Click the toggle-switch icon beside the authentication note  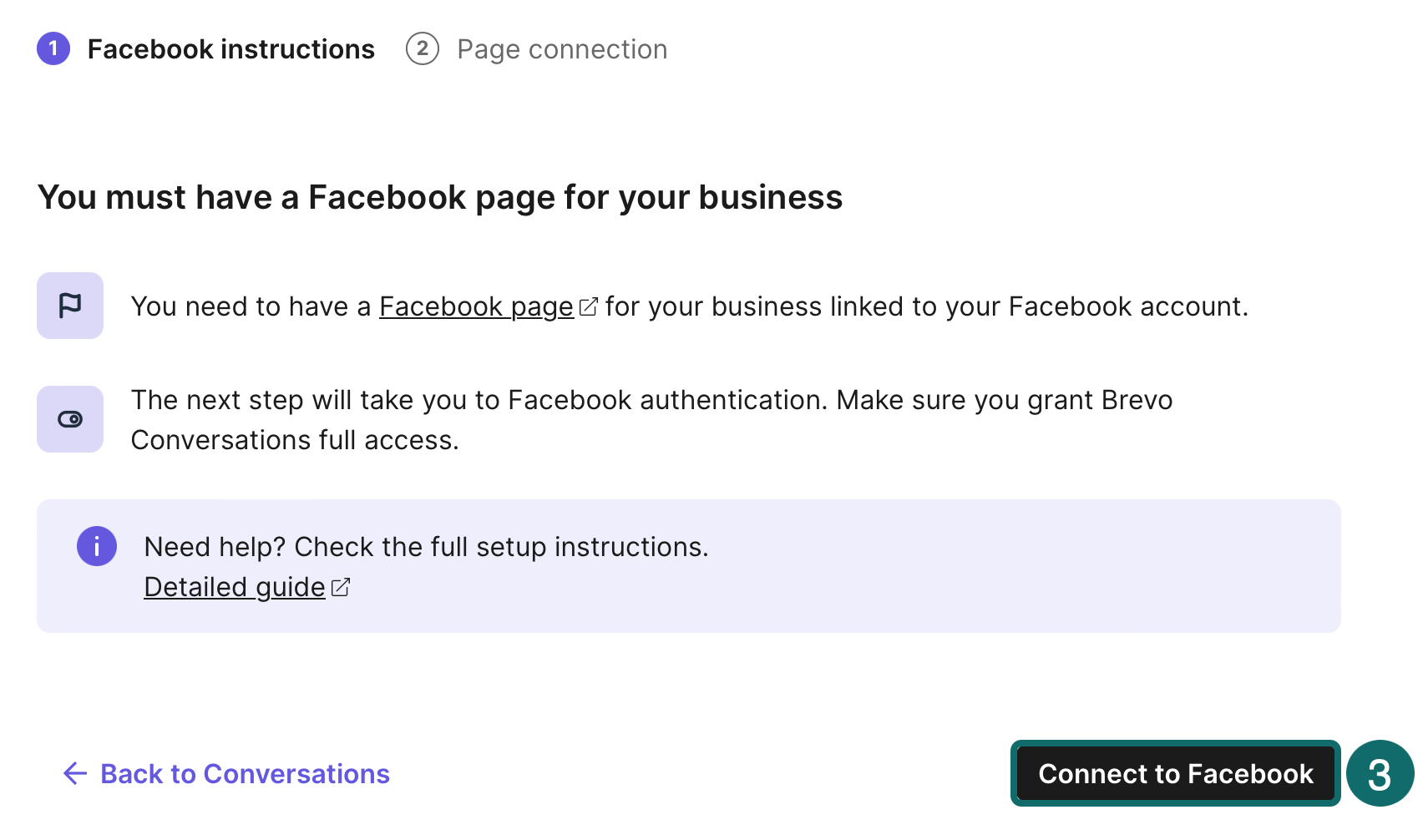tap(69, 418)
